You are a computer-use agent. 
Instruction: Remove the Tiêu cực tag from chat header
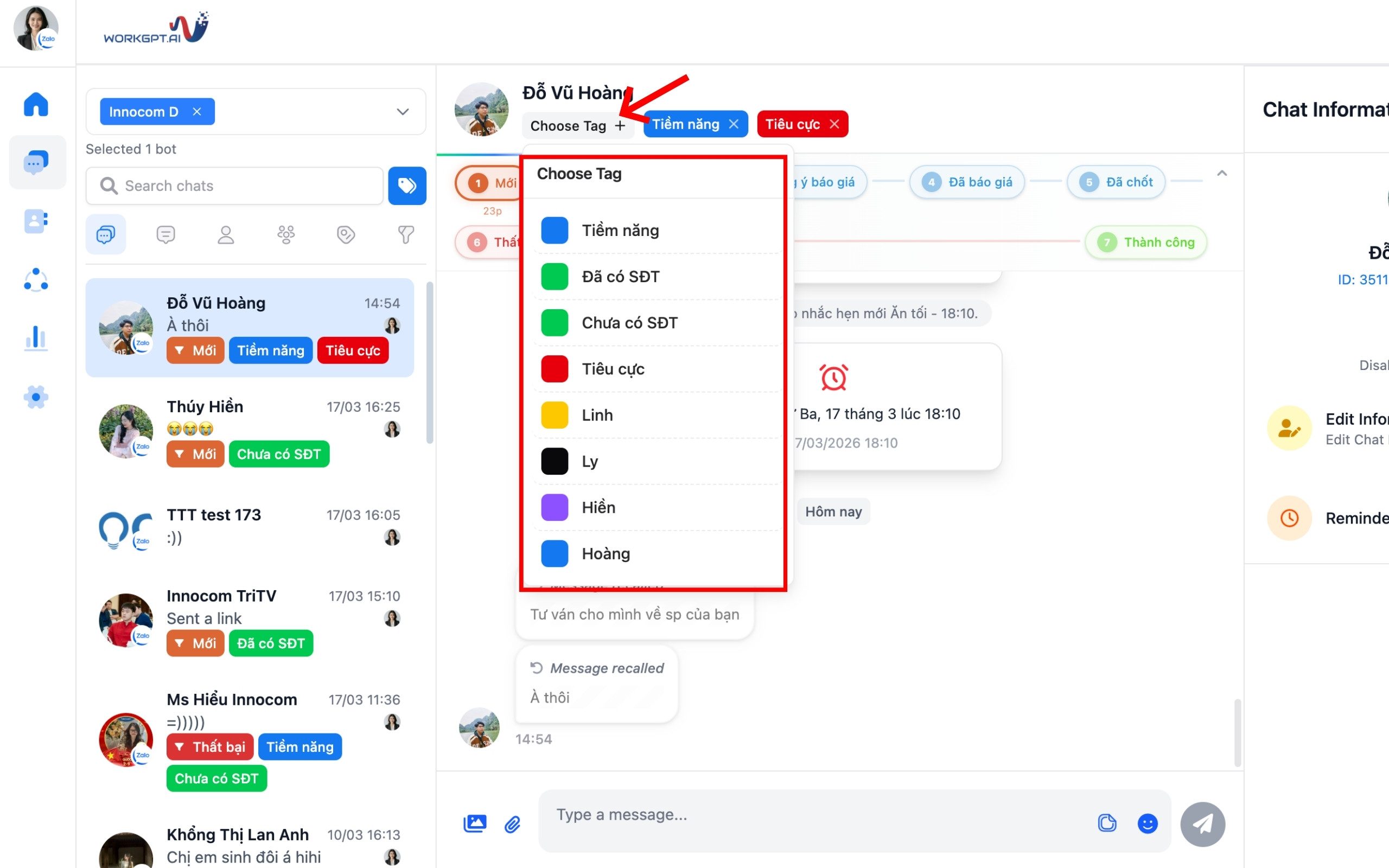[x=834, y=124]
